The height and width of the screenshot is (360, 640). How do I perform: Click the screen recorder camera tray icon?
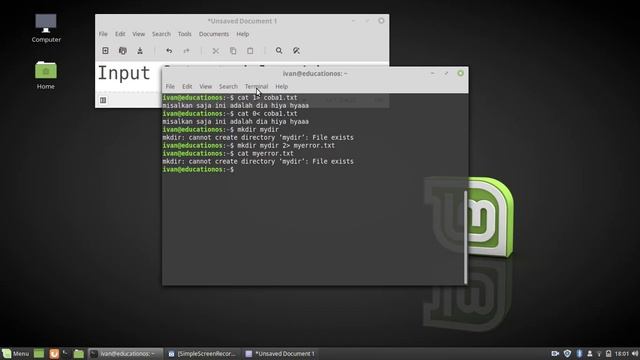[555, 353]
